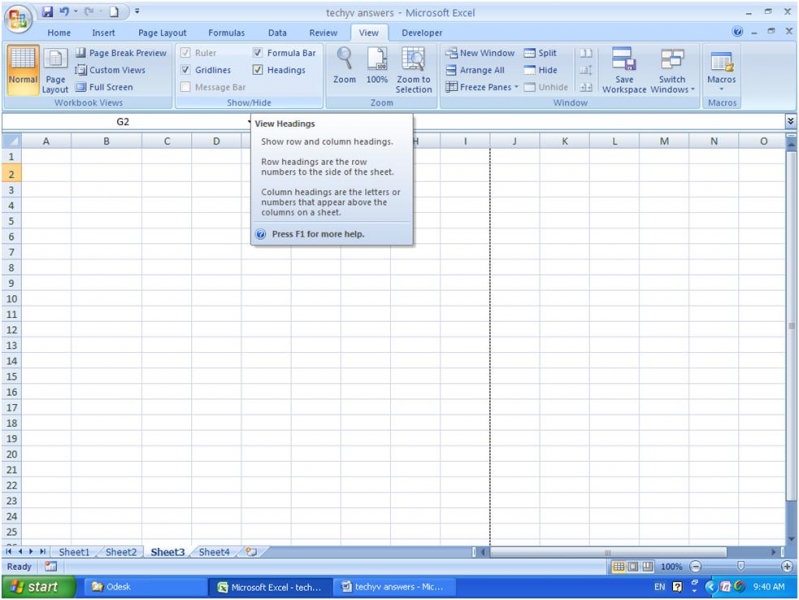Switch to the Sheet1 worksheet tab

pos(74,552)
